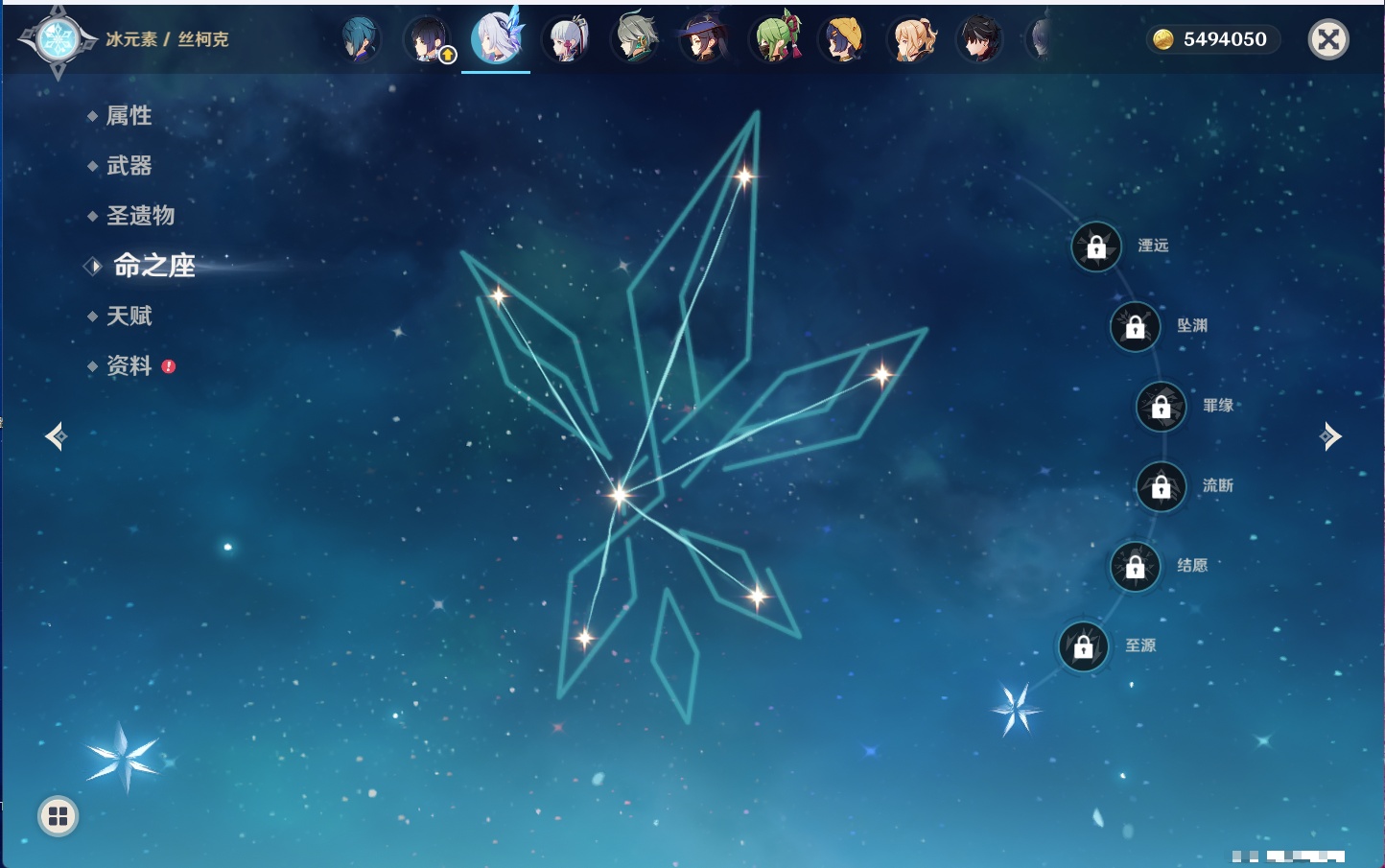Click the cryo snowflake emblem beside 冰元素
This screenshot has height=868, width=1385.
click(x=58, y=40)
